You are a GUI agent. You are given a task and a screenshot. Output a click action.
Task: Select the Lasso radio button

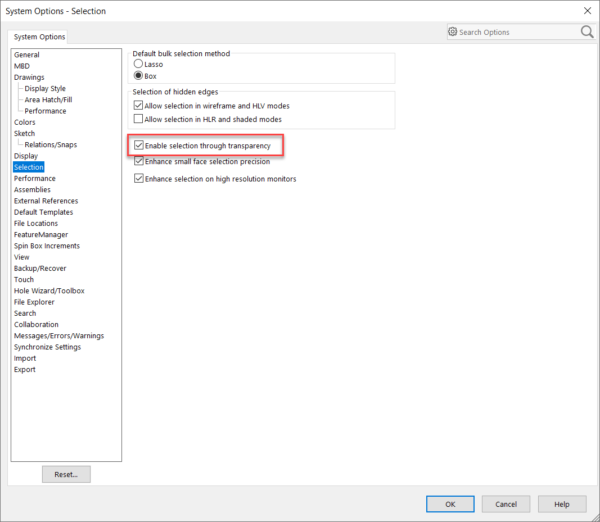click(138, 64)
